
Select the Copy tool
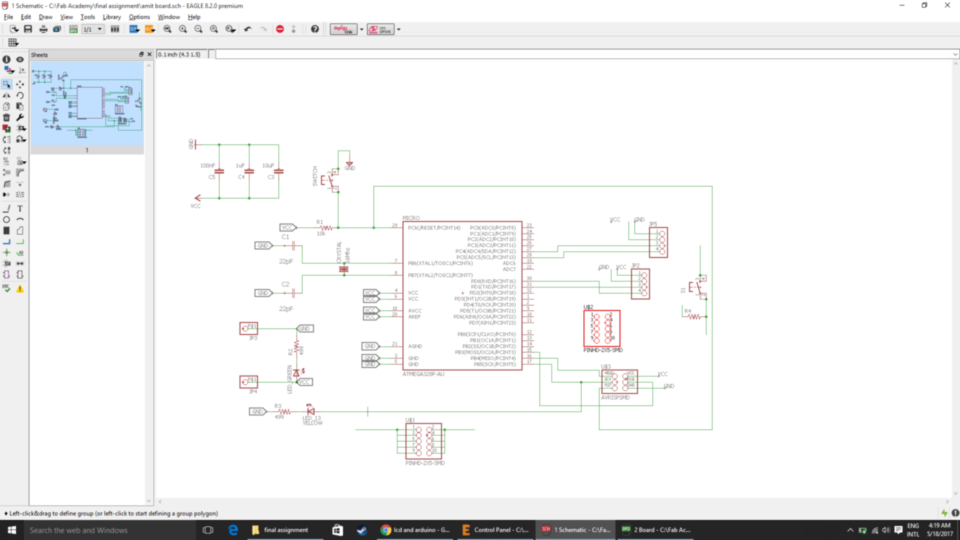7,107
